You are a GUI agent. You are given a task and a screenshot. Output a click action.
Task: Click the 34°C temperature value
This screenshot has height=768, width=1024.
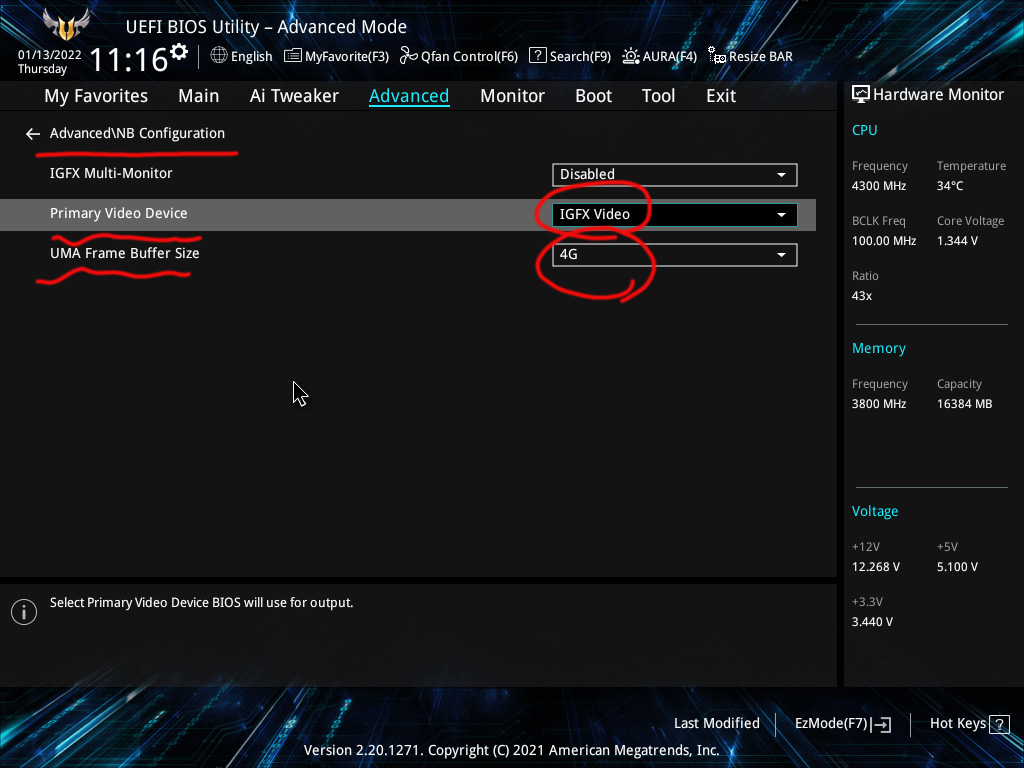[x=950, y=186]
